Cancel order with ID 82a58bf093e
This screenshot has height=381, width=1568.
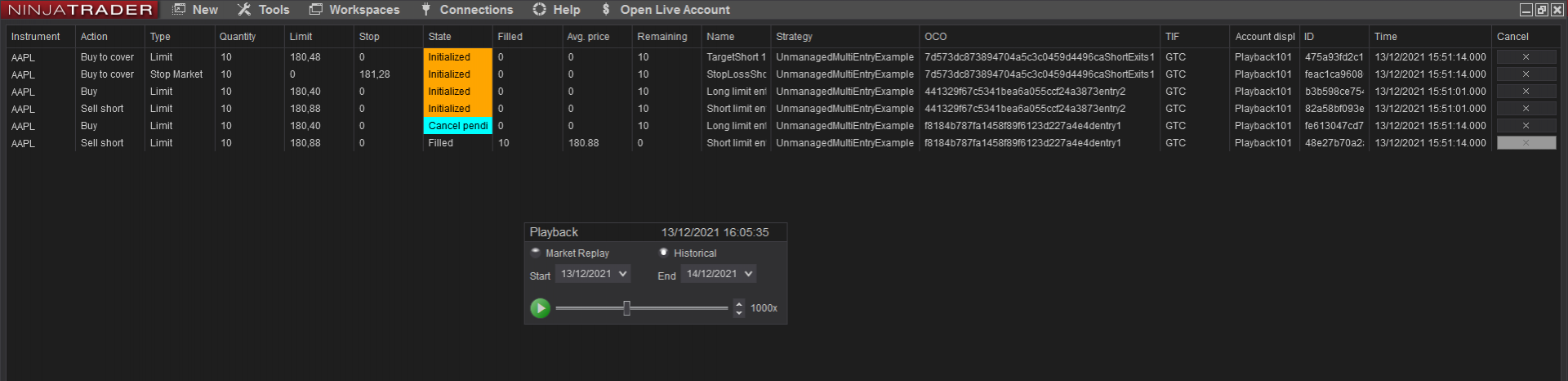click(x=1526, y=109)
